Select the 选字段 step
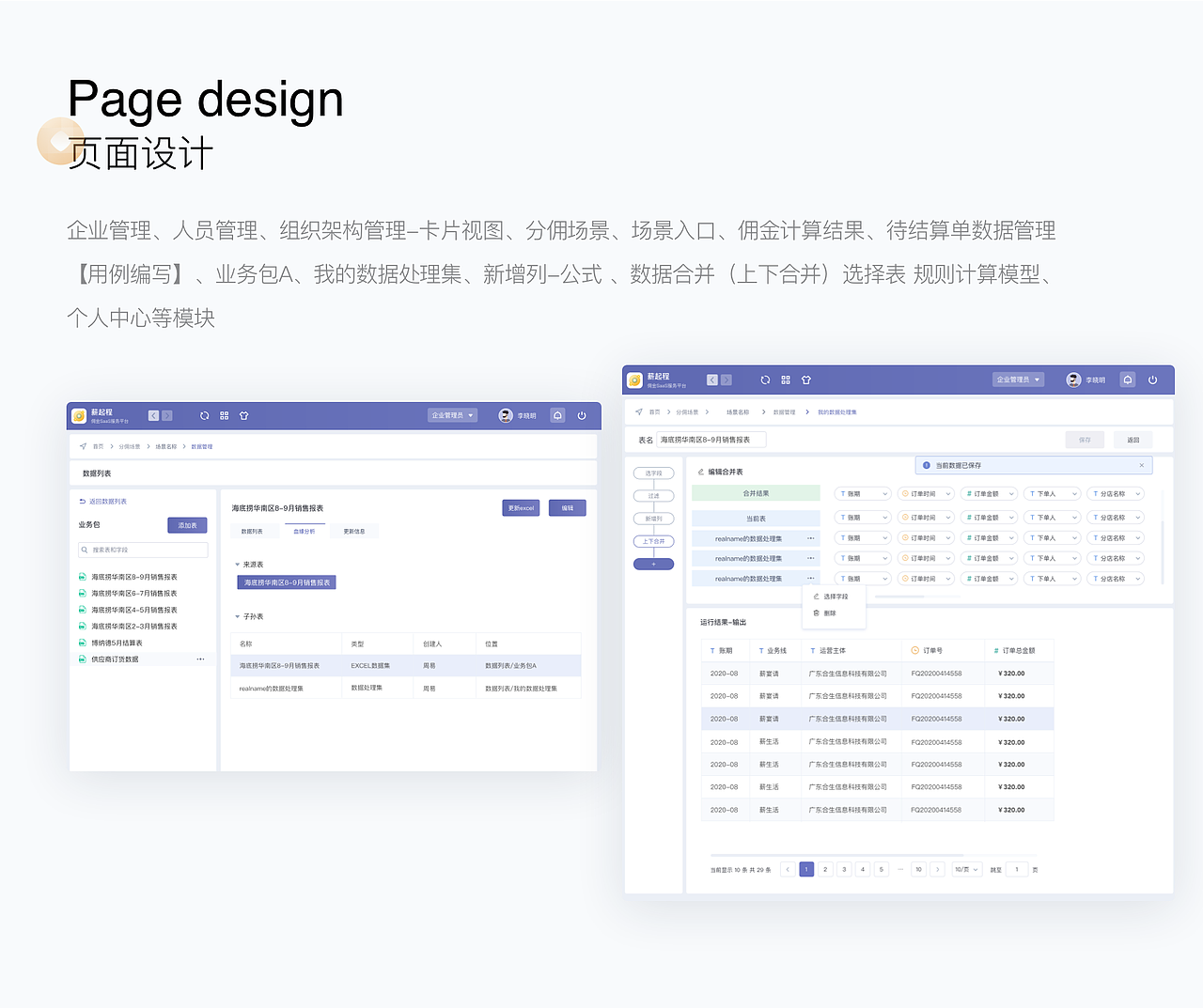Viewport: 1203px width, 1008px height. tap(654, 473)
